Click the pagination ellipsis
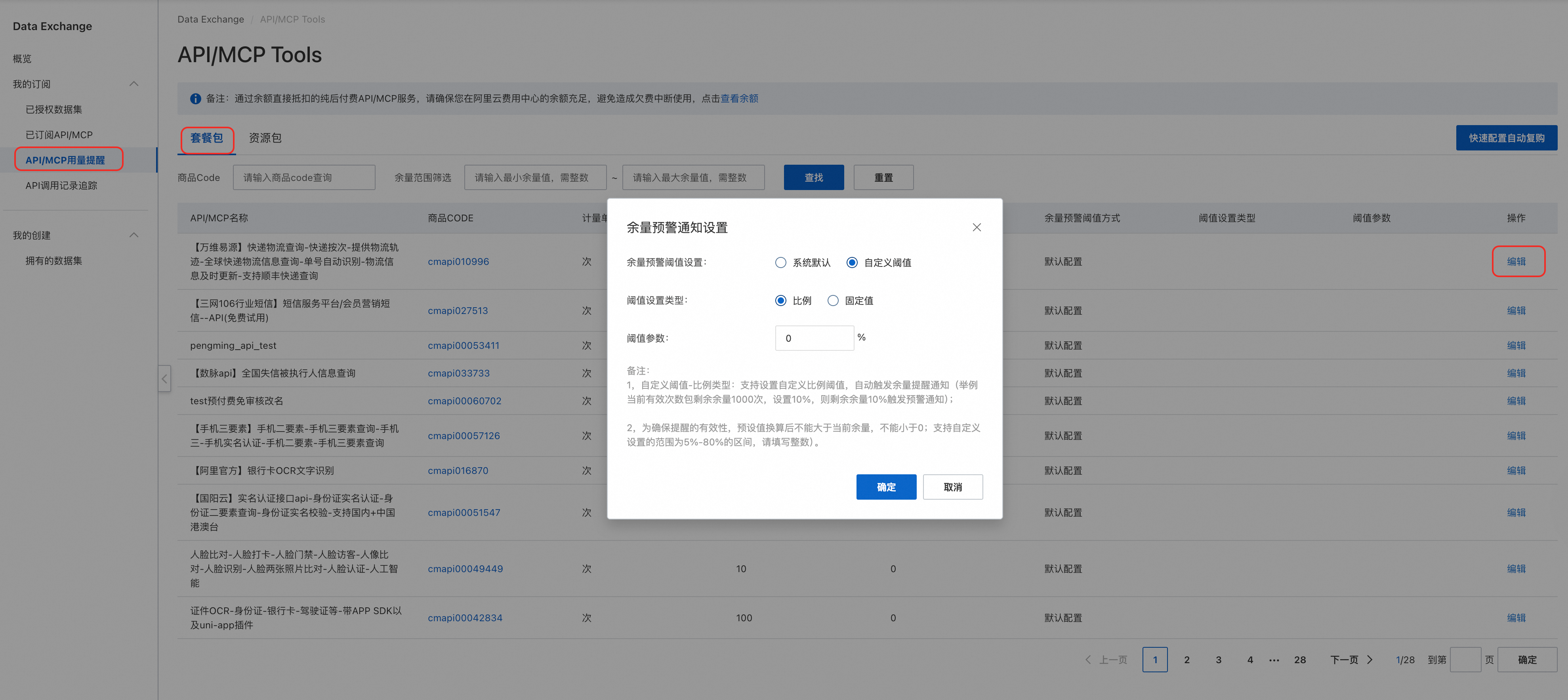The width and height of the screenshot is (1568, 700). point(1274,660)
